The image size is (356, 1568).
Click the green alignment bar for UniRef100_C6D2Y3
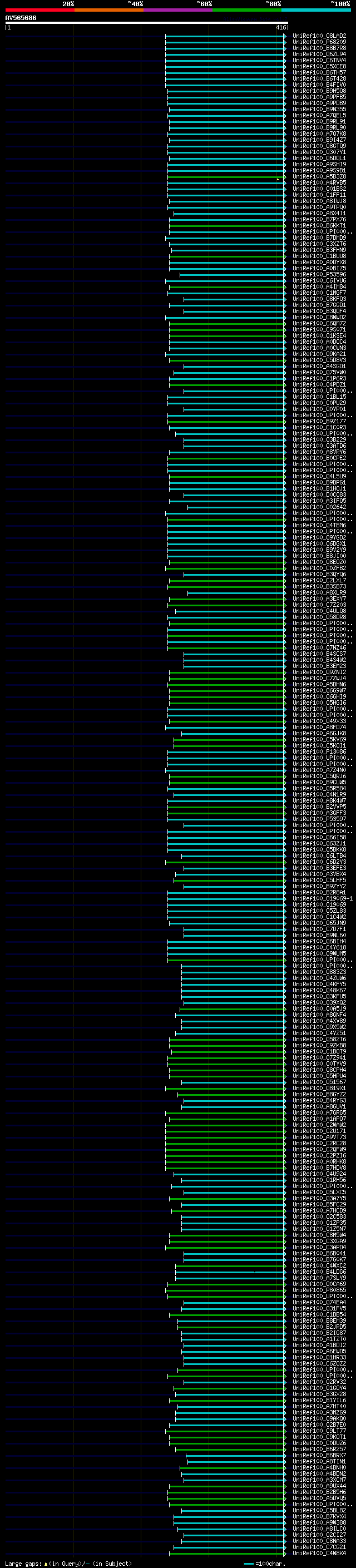(x=225, y=862)
